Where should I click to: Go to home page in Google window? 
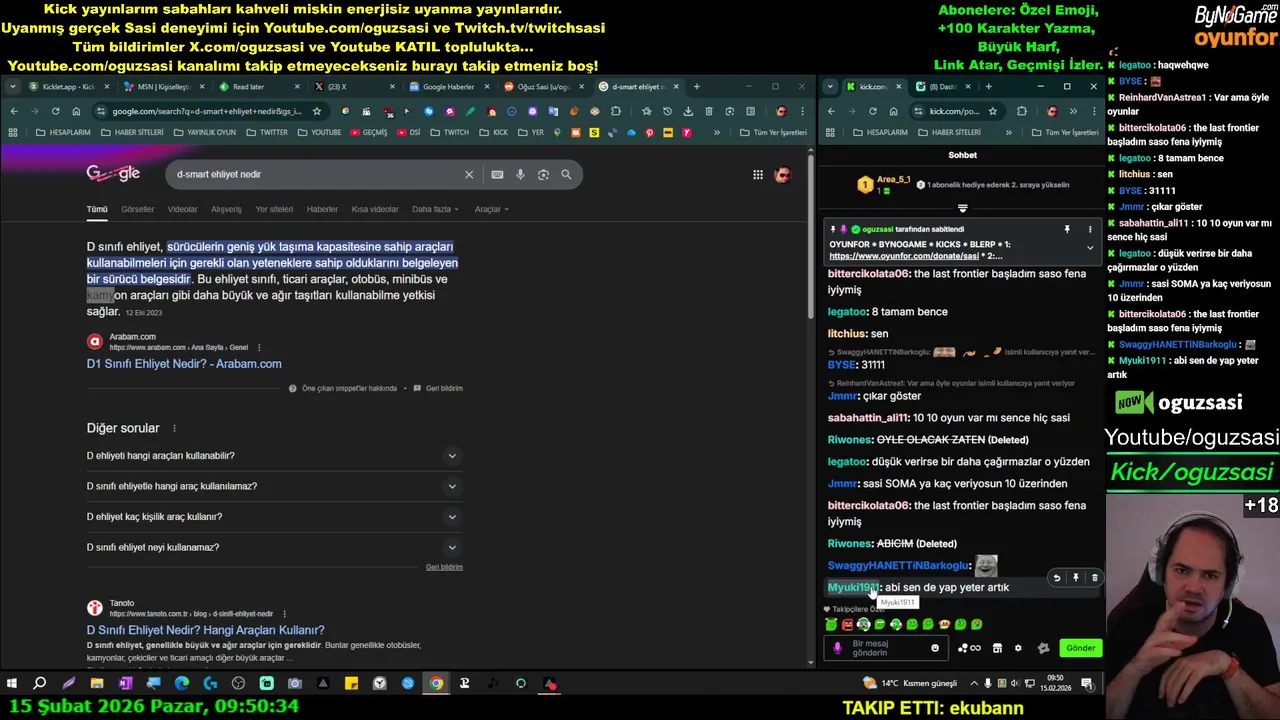[x=76, y=111]
